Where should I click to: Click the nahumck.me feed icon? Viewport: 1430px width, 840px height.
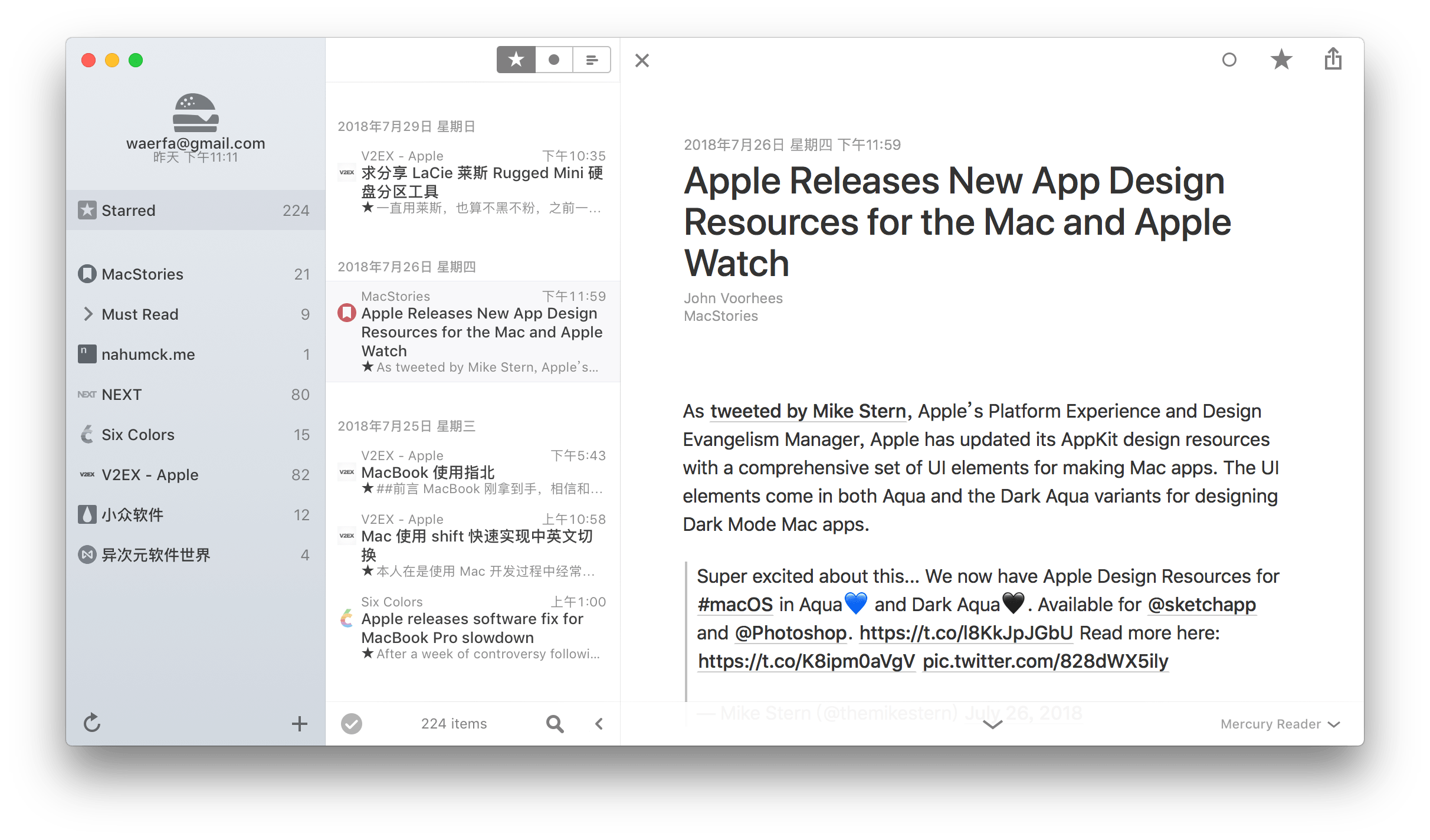pyautogui.click(x=87, y=354)
